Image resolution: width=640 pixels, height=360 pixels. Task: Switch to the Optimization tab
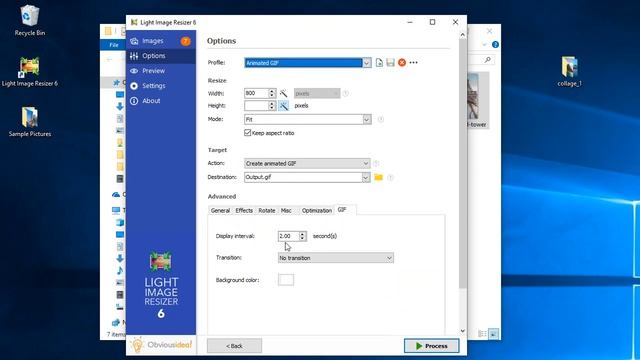click(317, 210)
